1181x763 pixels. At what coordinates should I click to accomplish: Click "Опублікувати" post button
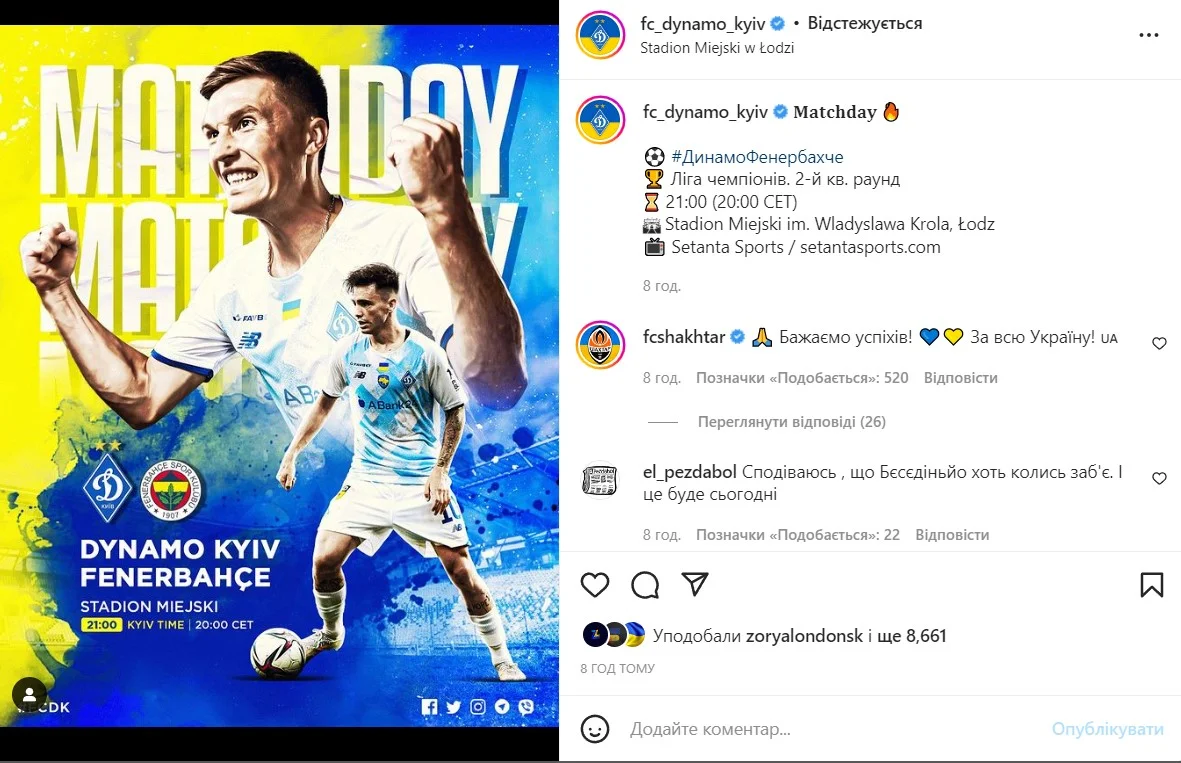[1107, 729]
